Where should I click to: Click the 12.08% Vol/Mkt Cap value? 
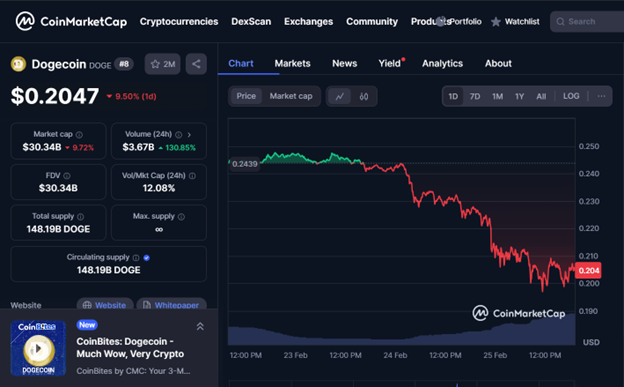[159, 188]
